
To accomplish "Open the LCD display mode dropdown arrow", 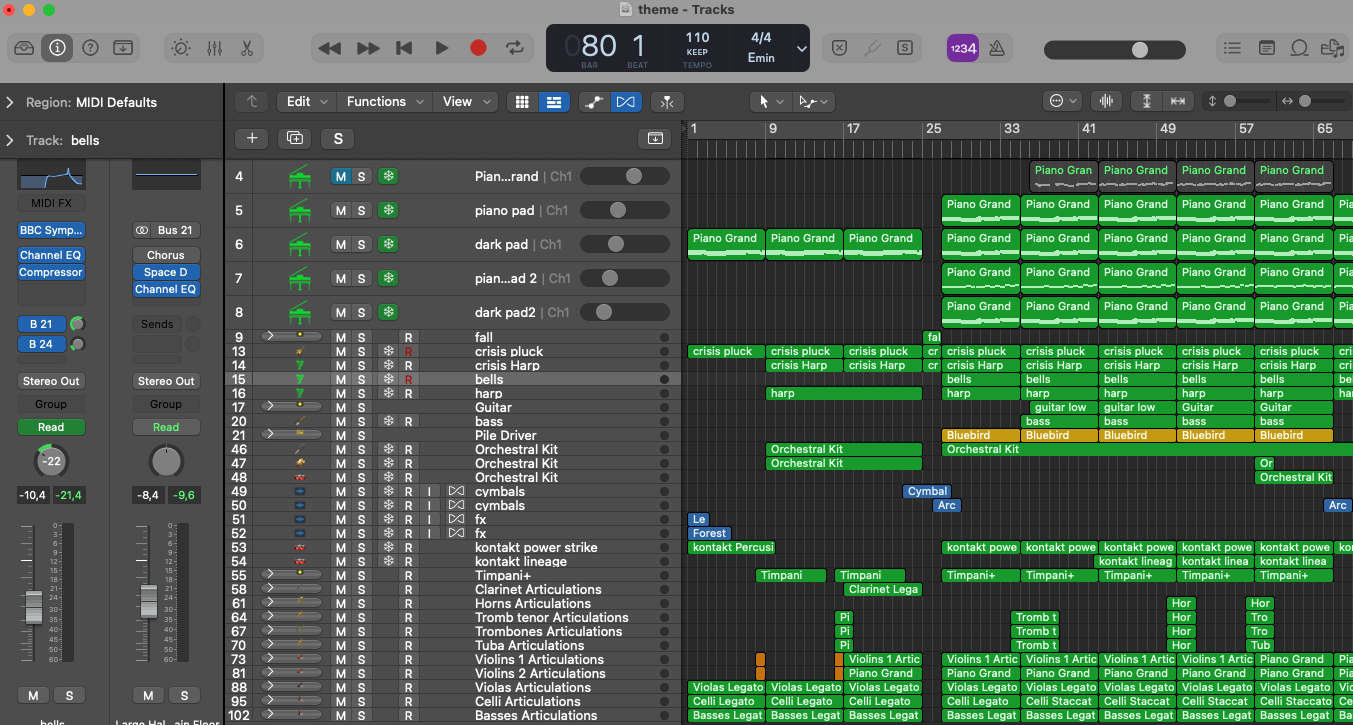I will click(801, 48).
